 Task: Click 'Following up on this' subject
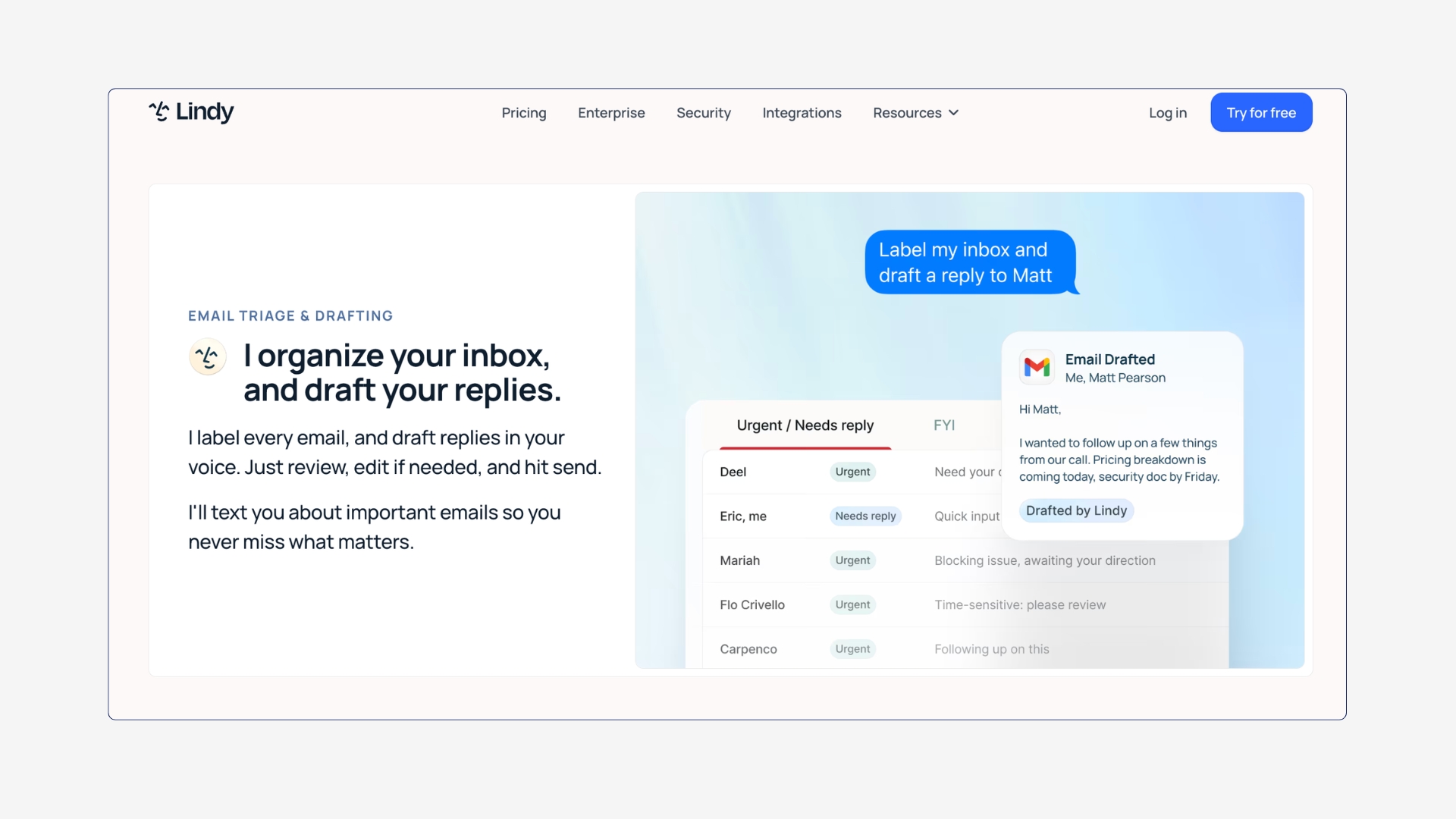tap(992, 649)
